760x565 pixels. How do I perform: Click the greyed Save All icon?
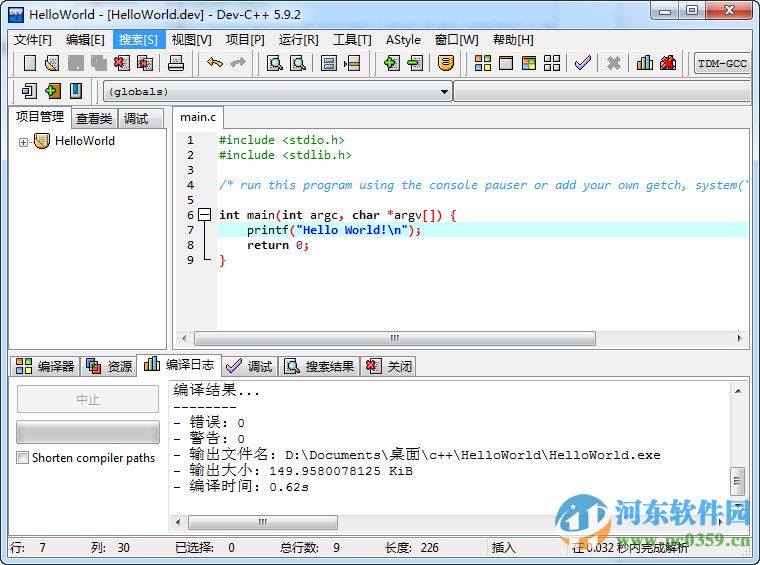coord(98,63)
